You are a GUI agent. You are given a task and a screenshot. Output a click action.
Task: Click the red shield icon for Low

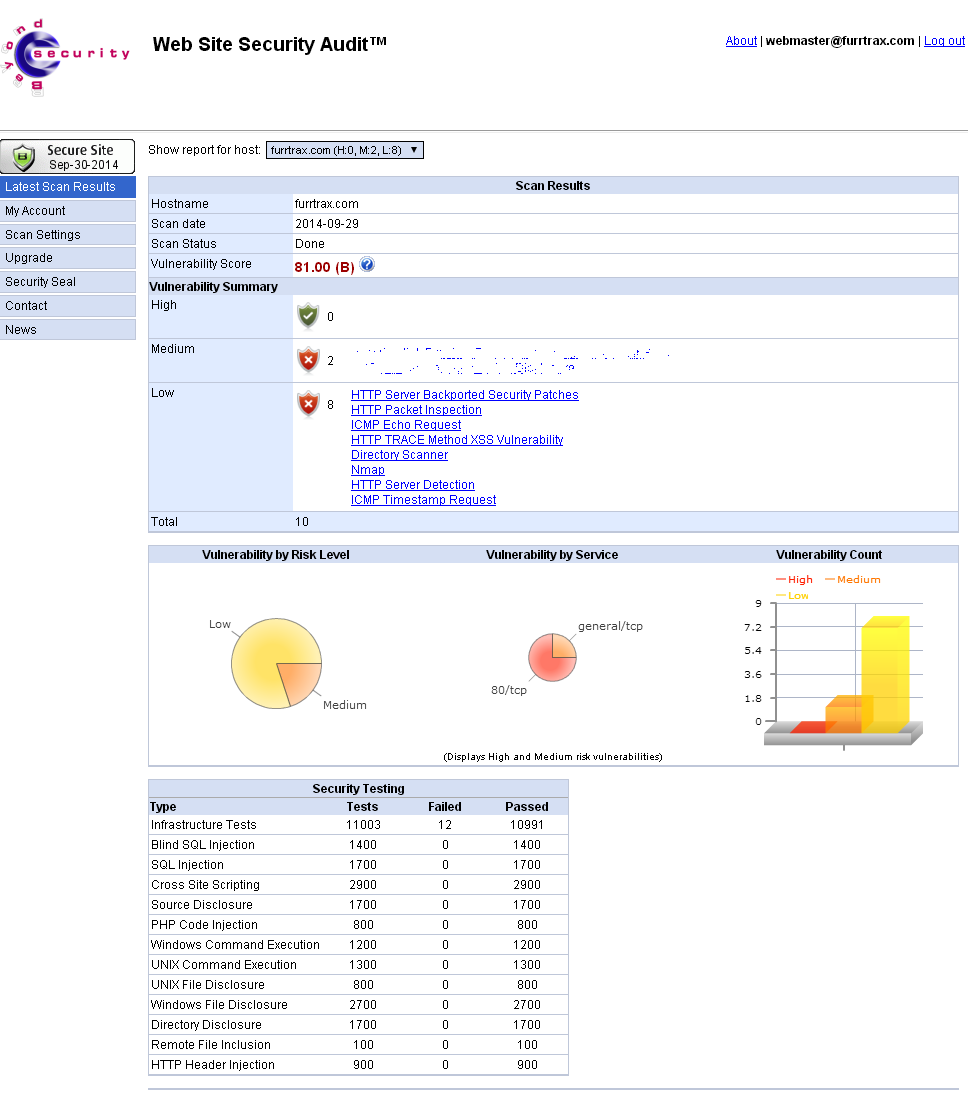308,404
